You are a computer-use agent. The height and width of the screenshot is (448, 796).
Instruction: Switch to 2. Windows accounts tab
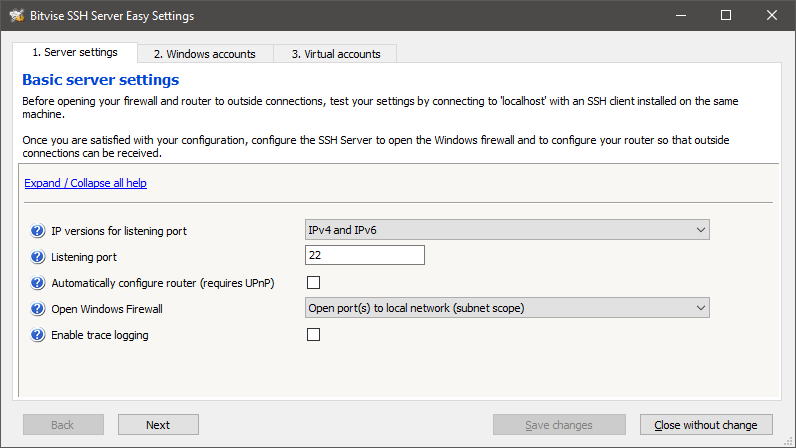click(x=205, y=54)
